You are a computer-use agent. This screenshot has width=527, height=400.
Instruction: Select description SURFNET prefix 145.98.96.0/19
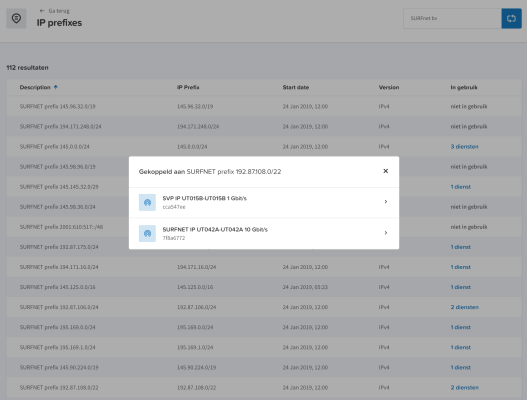pyautogui.click(x=57, y=167)
